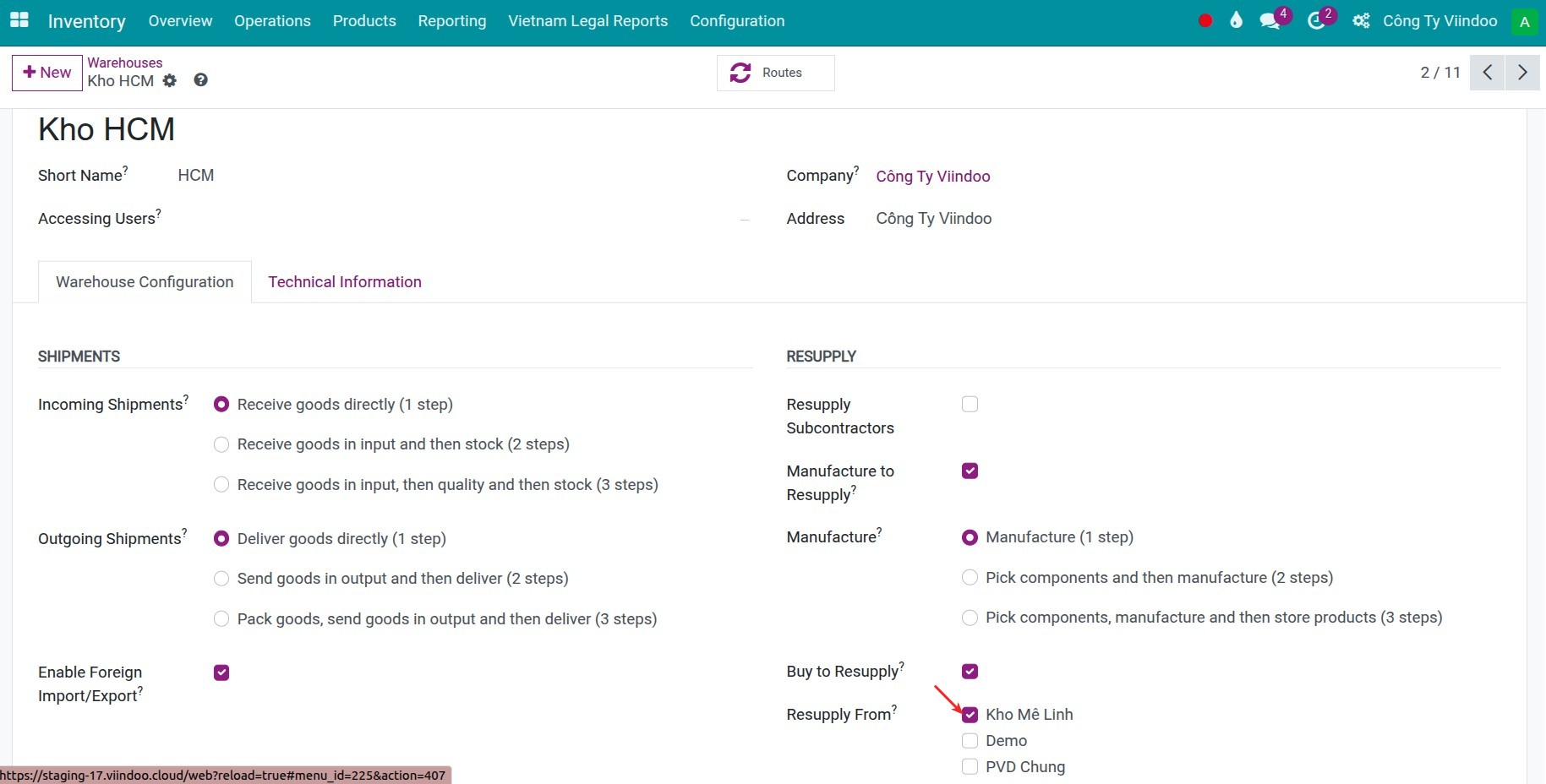Edit the Kho HCM warehouse name
This screenshot has width=1546, height=784.
pyautogui.click(x=107, y=129)
